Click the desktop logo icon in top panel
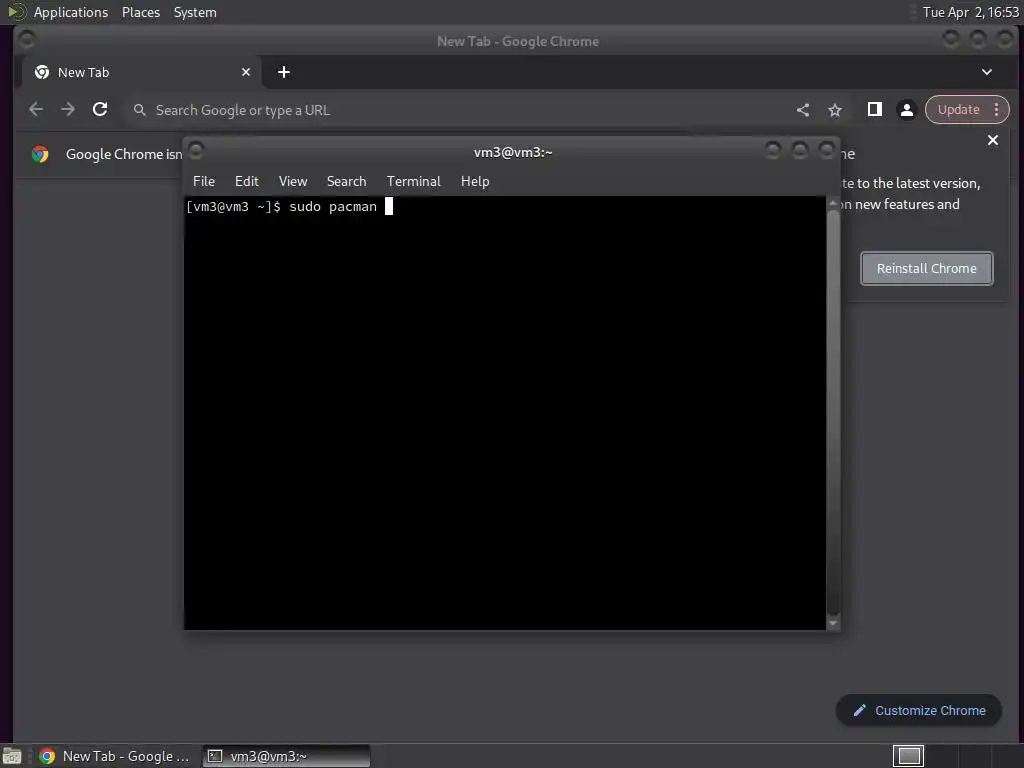The height and width of the screenshot is (768, 1024). point(16,12)
